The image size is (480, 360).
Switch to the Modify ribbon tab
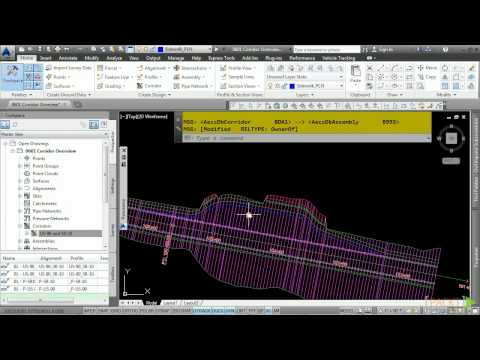pos(92,58)
